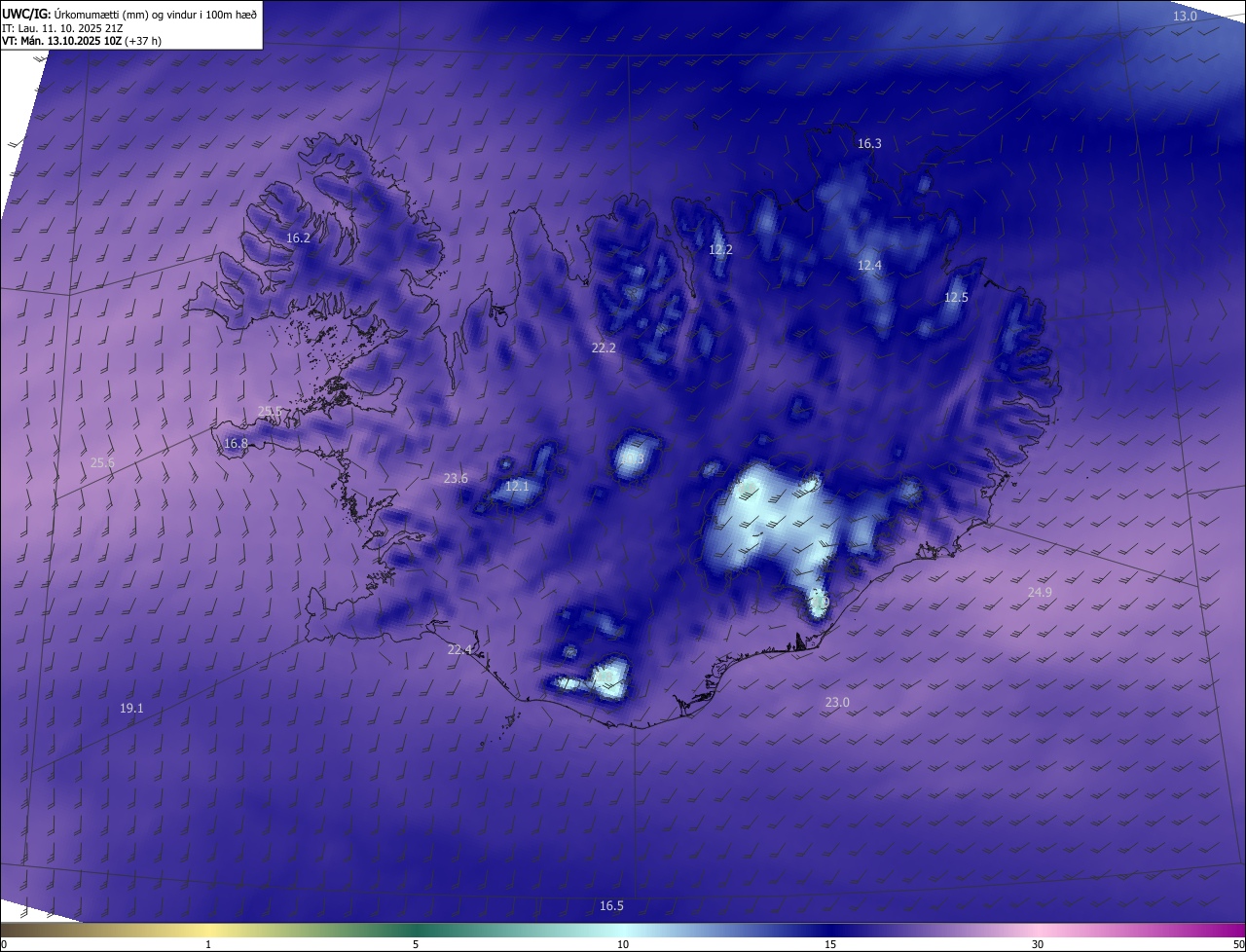Click the value label 16.5
Screen dimensions: 1246x952
coord(611,906)
